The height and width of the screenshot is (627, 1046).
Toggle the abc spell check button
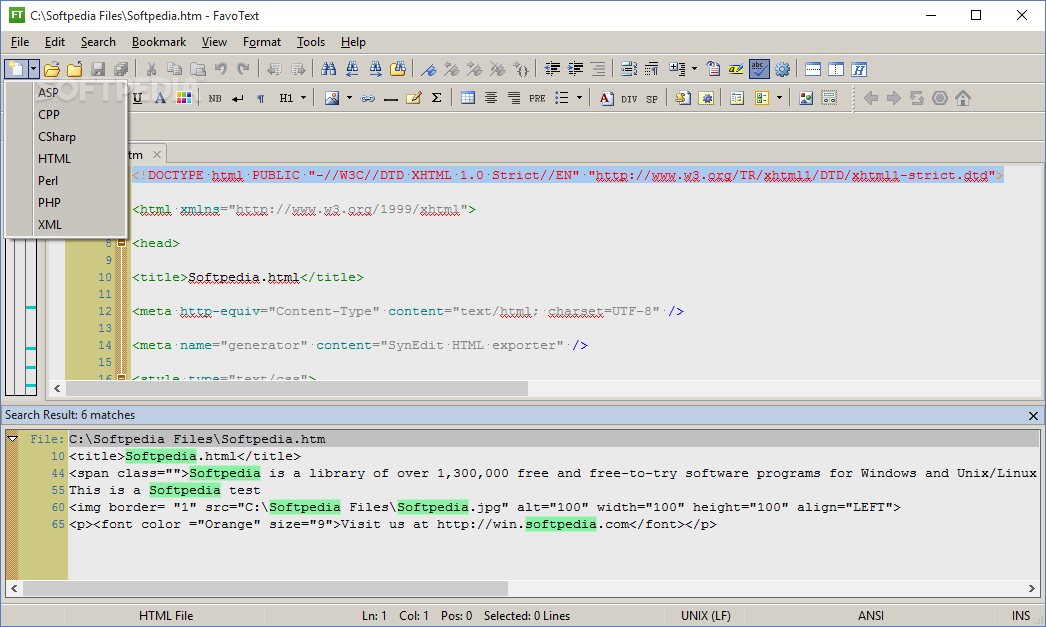[x=759, y=69]
